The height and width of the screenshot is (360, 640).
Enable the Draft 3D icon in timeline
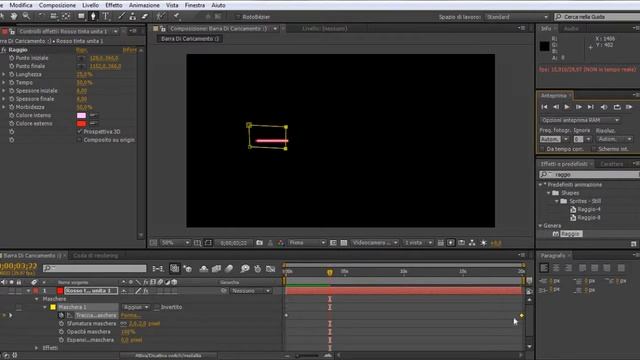click(187, 269)
